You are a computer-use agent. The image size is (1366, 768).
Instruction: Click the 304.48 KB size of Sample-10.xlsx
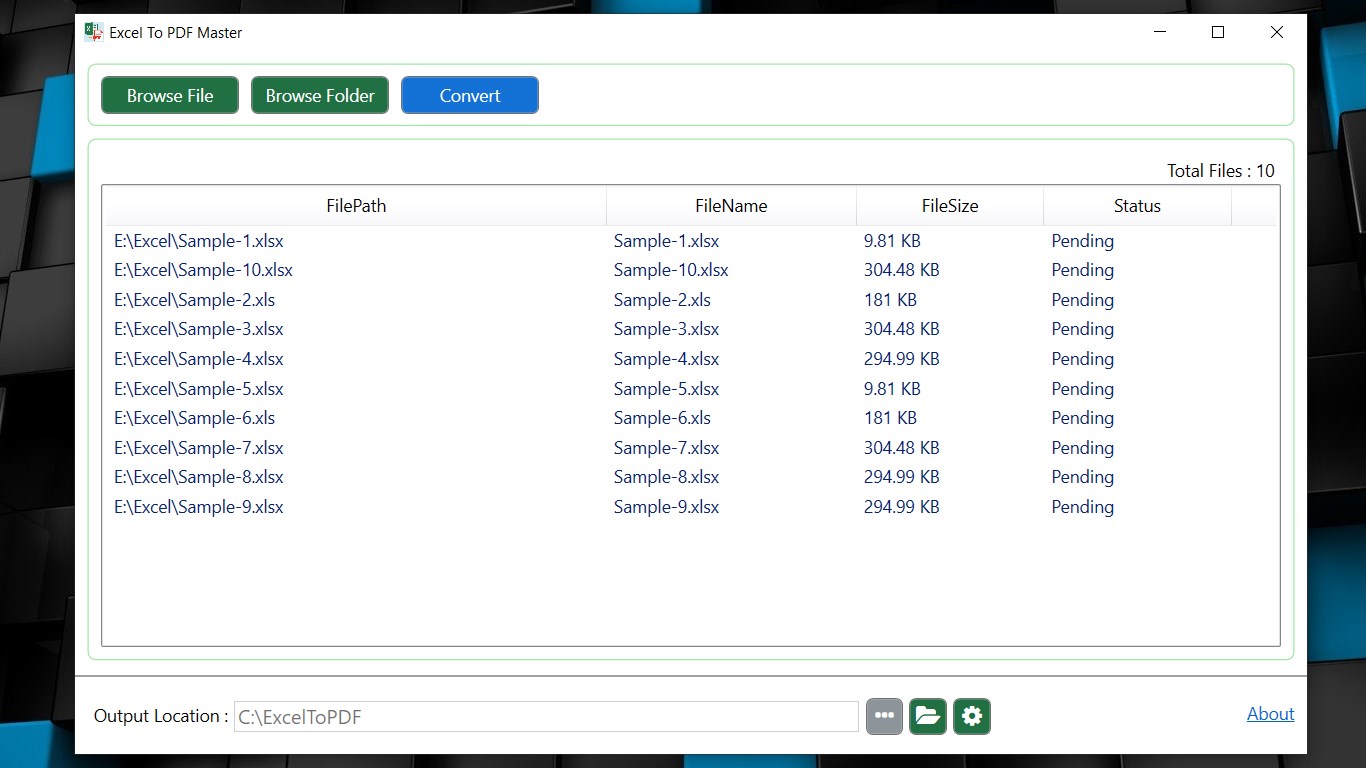(902, 270)
